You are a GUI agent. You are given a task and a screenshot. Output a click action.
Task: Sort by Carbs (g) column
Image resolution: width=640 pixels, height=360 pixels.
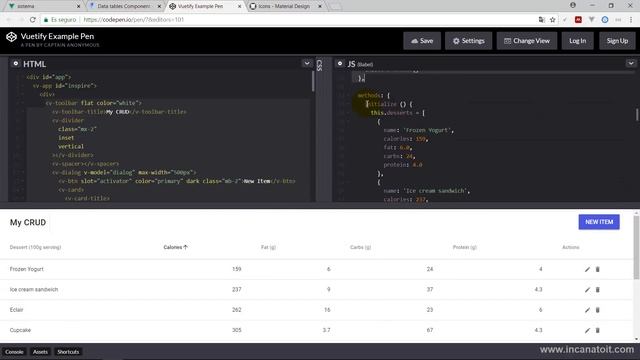360,247
